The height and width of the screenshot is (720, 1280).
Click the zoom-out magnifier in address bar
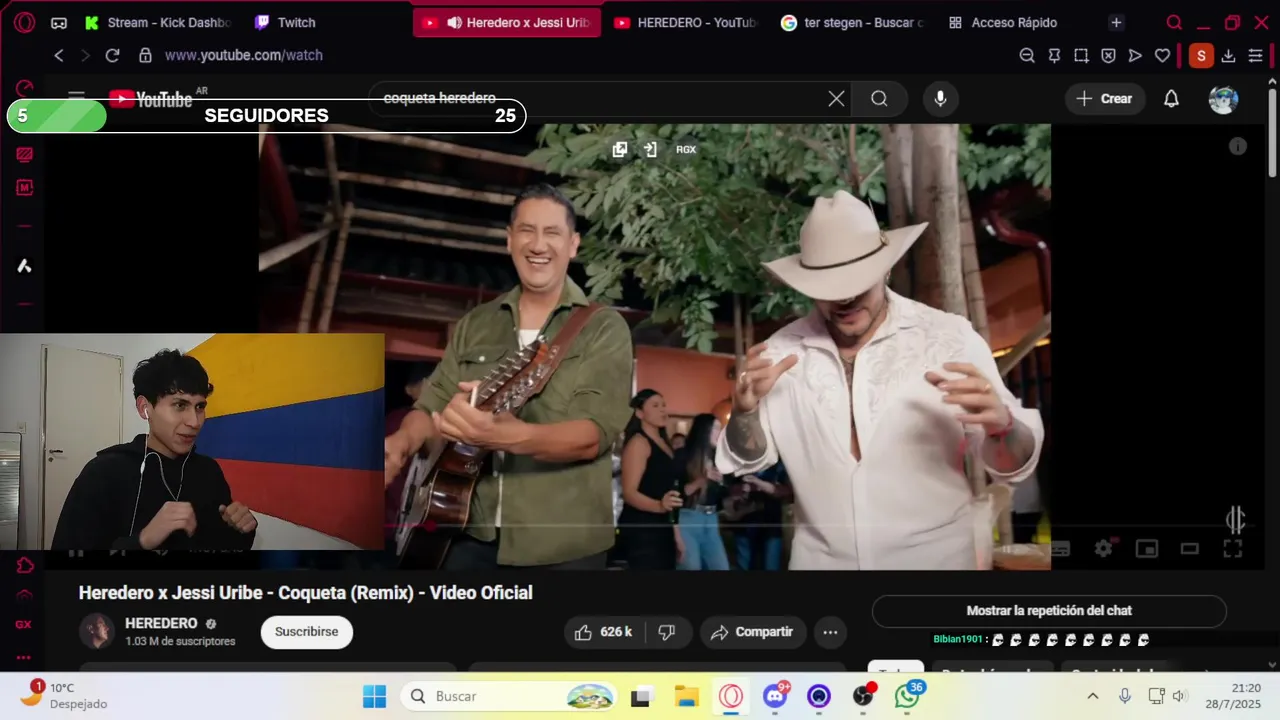[x=1027, y=56]
